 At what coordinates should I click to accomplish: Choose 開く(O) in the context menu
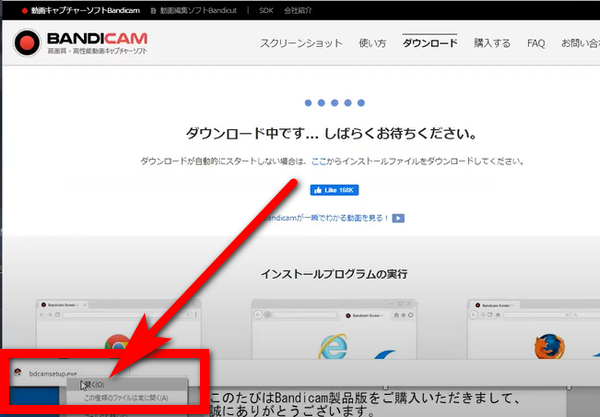127,384
